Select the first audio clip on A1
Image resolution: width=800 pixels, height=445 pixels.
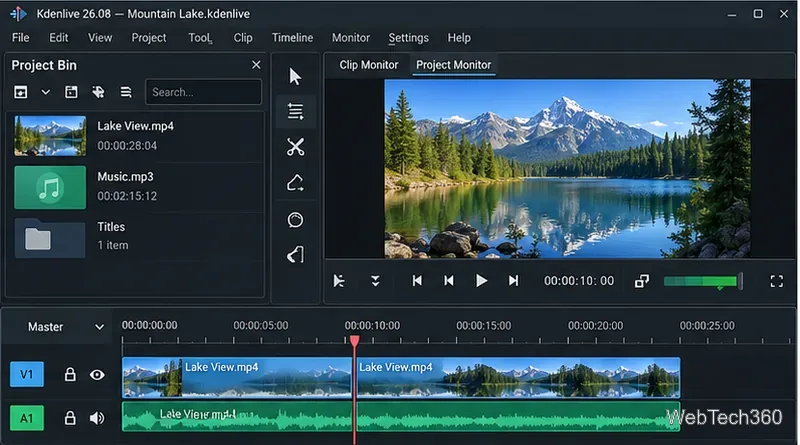[237, 417]
